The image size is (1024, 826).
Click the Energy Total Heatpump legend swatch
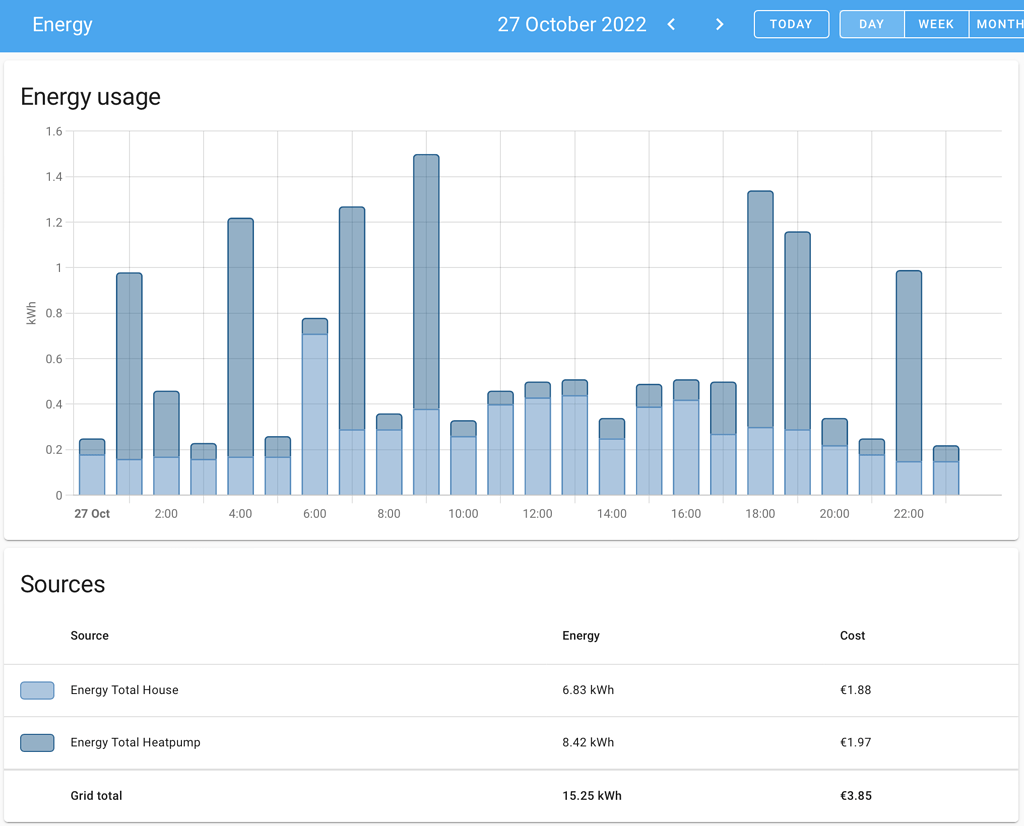pos(36,742)
